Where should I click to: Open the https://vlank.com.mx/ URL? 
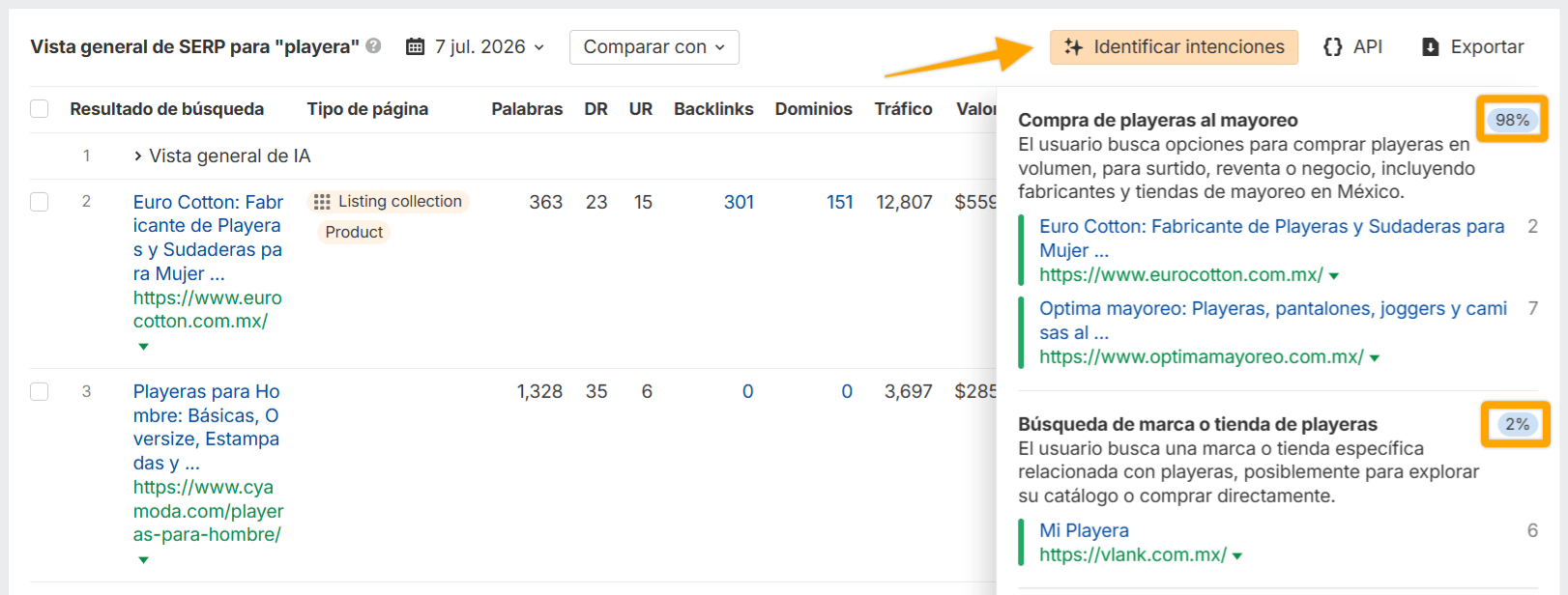(x=1133, y=554)
